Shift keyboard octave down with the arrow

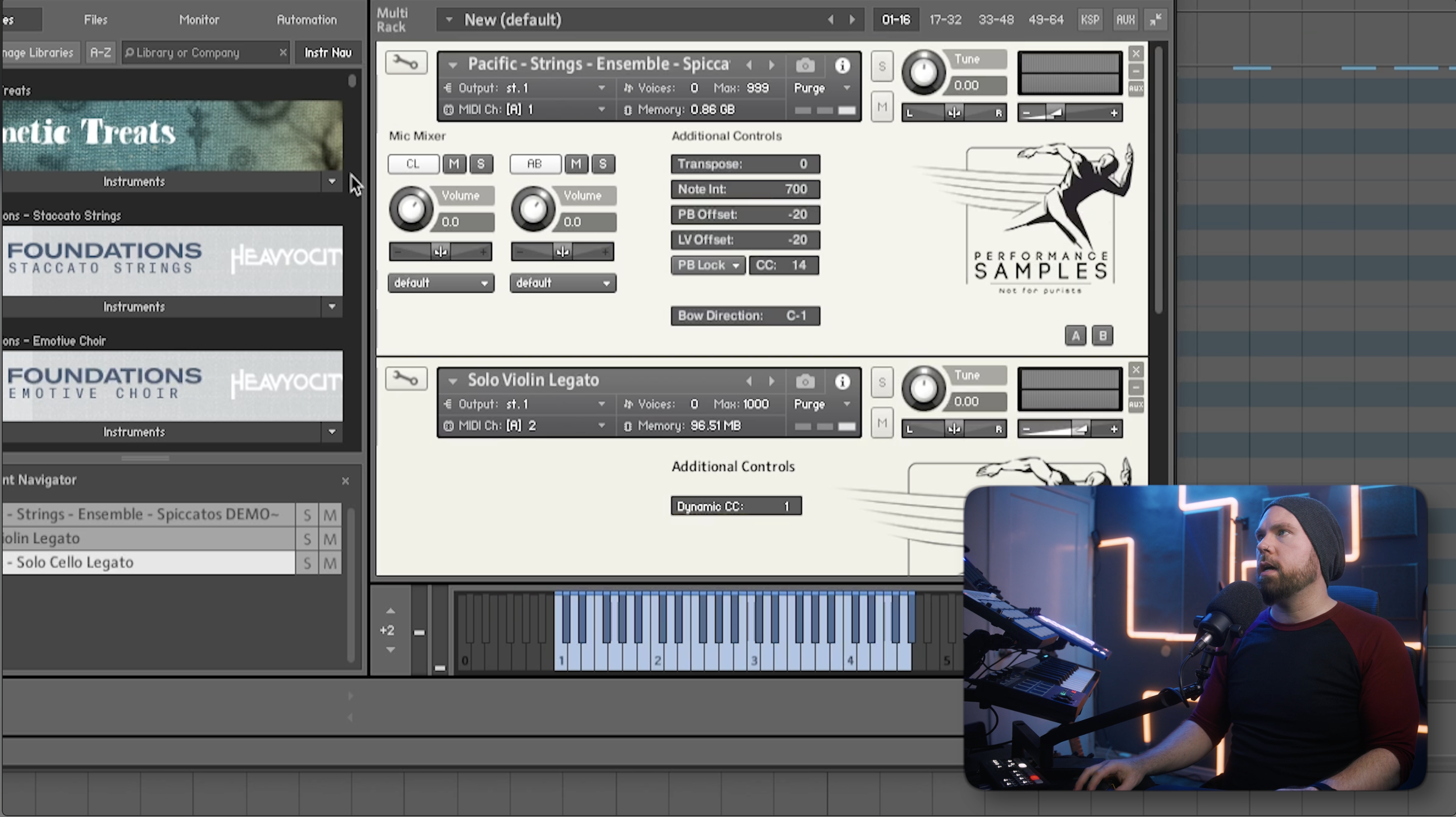tap(390, 649)
